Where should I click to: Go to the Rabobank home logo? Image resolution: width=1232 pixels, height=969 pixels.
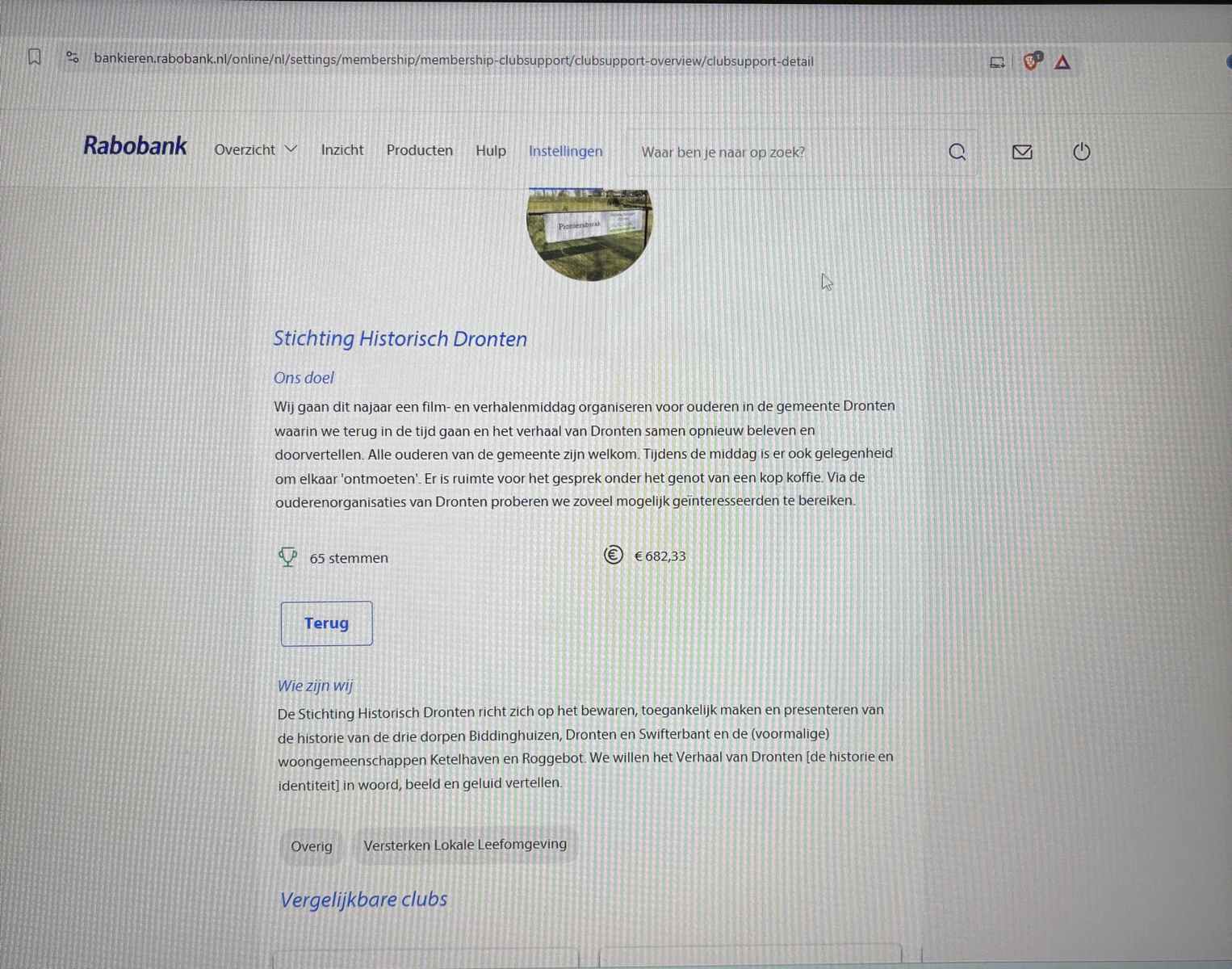tap(135, 146)
